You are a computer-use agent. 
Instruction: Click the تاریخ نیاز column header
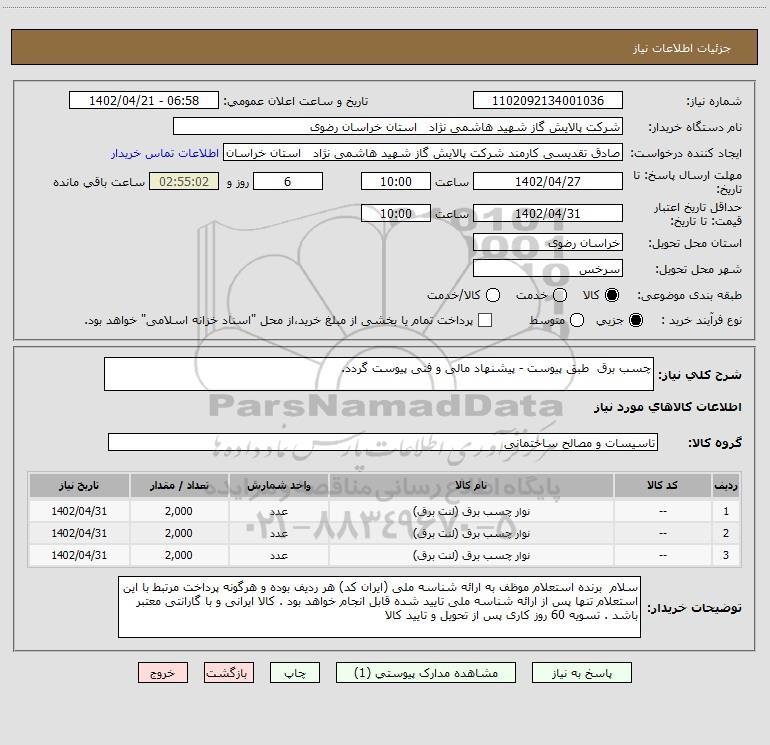point(79,485)
